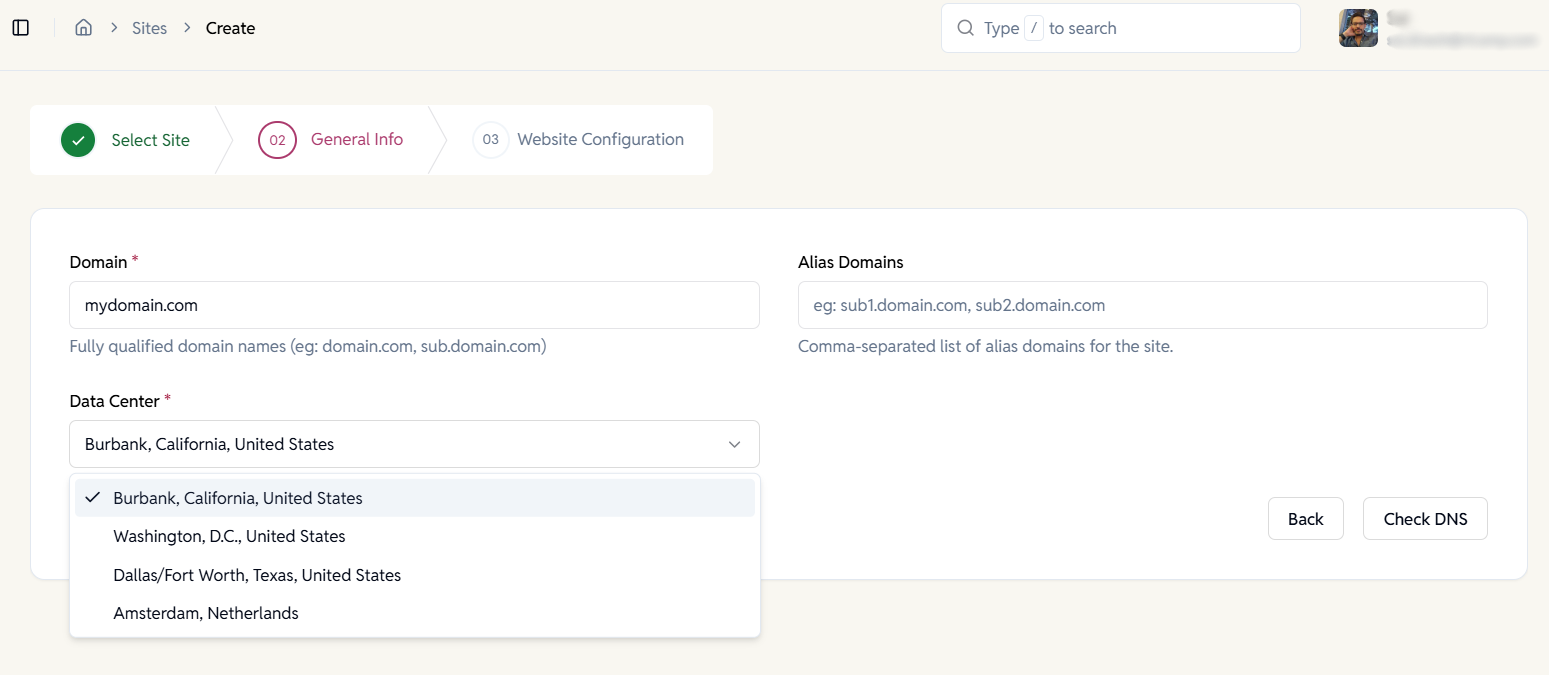The width and height of the screenshot is (1549, 675).
Task: Click the green Select Site checkmark circle
Action: coord(78,140)
